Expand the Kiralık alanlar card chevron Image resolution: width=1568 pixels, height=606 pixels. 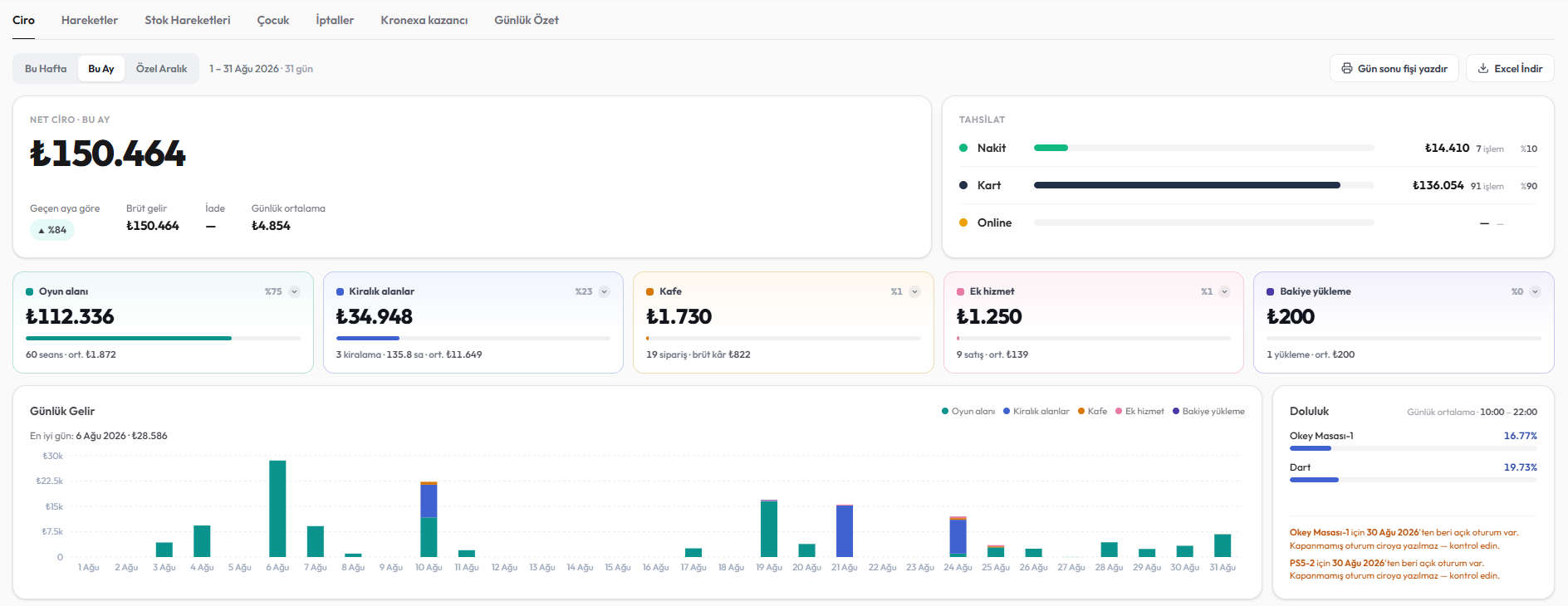tap(605, 291)
